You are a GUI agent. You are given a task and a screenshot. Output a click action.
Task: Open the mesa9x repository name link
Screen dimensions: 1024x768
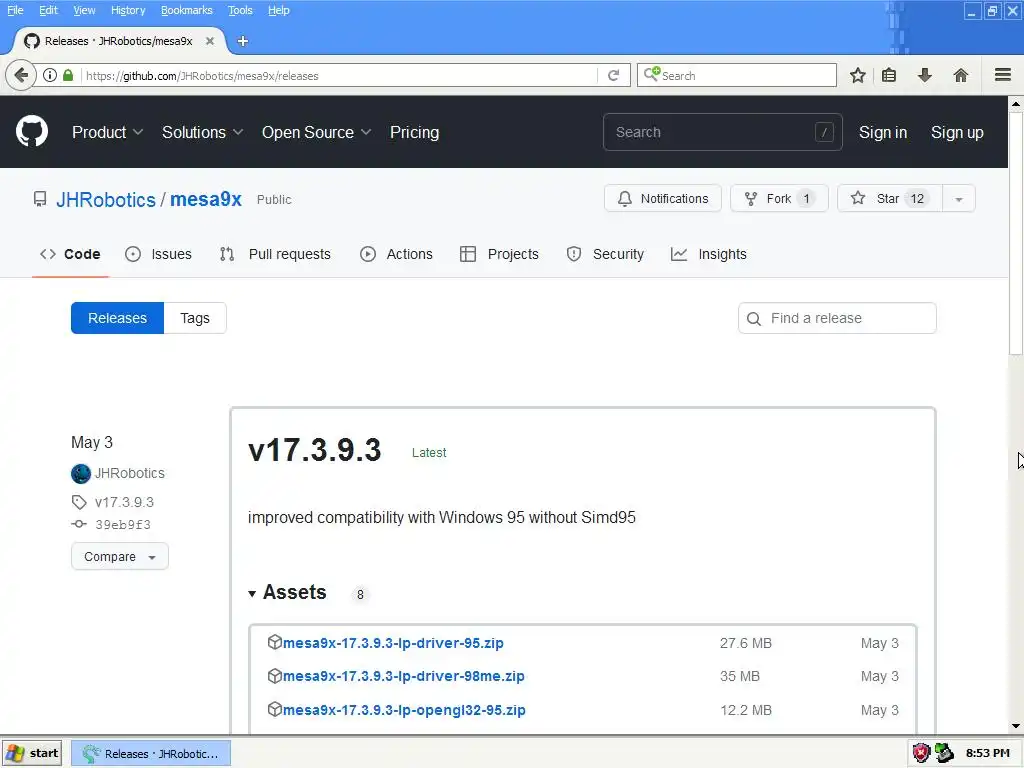(206, 200)
